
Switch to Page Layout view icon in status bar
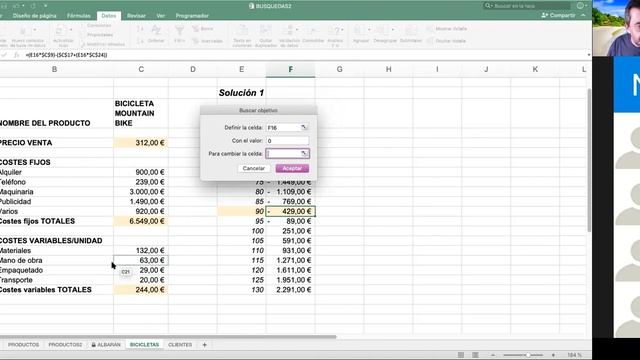click(475, 355)
